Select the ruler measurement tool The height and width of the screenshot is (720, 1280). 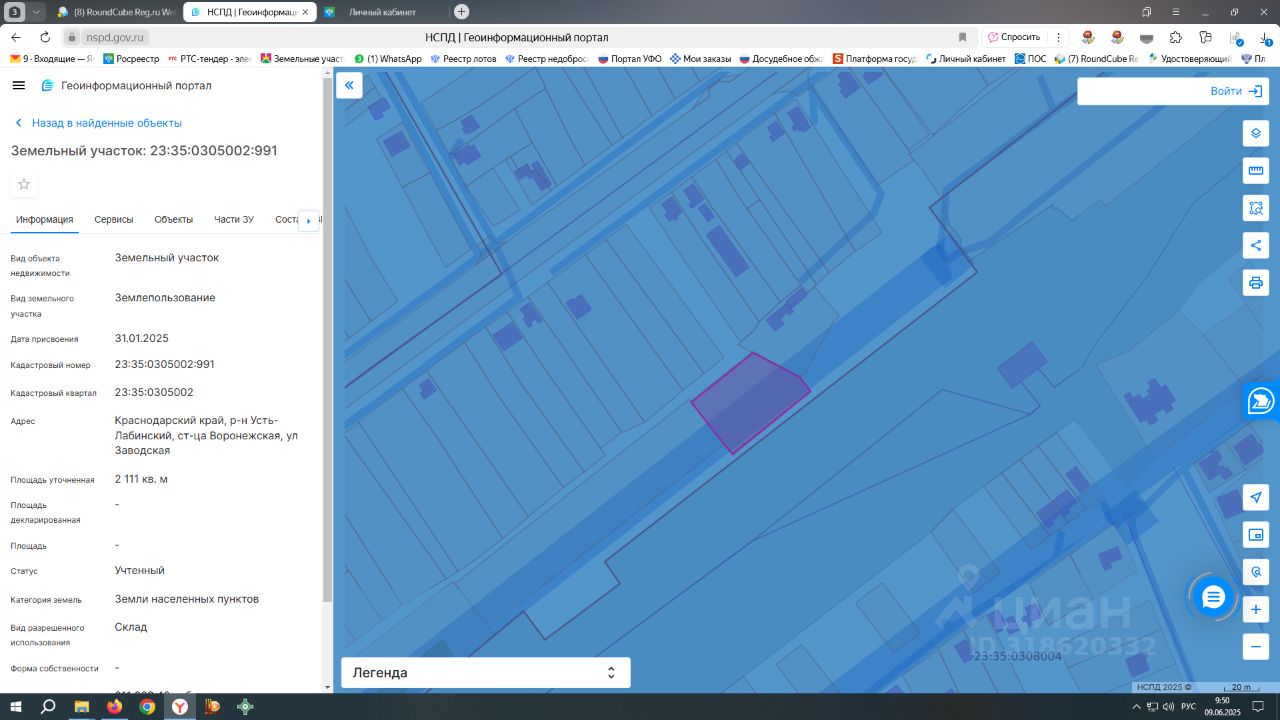[x=1256, y=170]
